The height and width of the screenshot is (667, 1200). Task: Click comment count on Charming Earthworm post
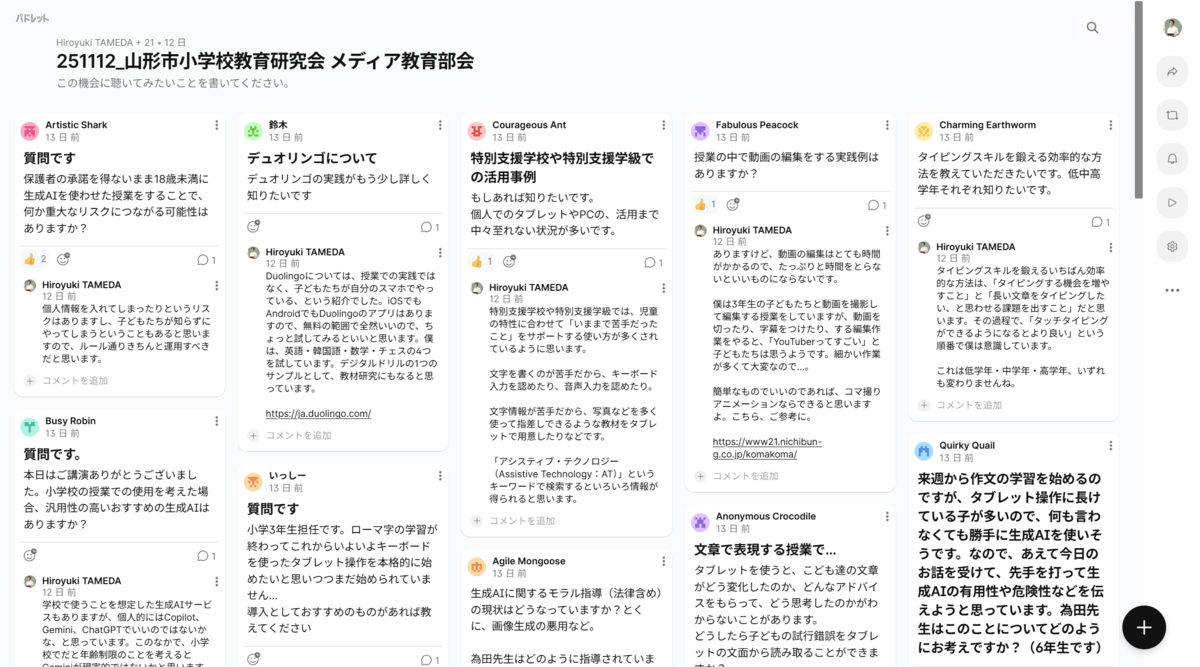[x=1100, y=222]
